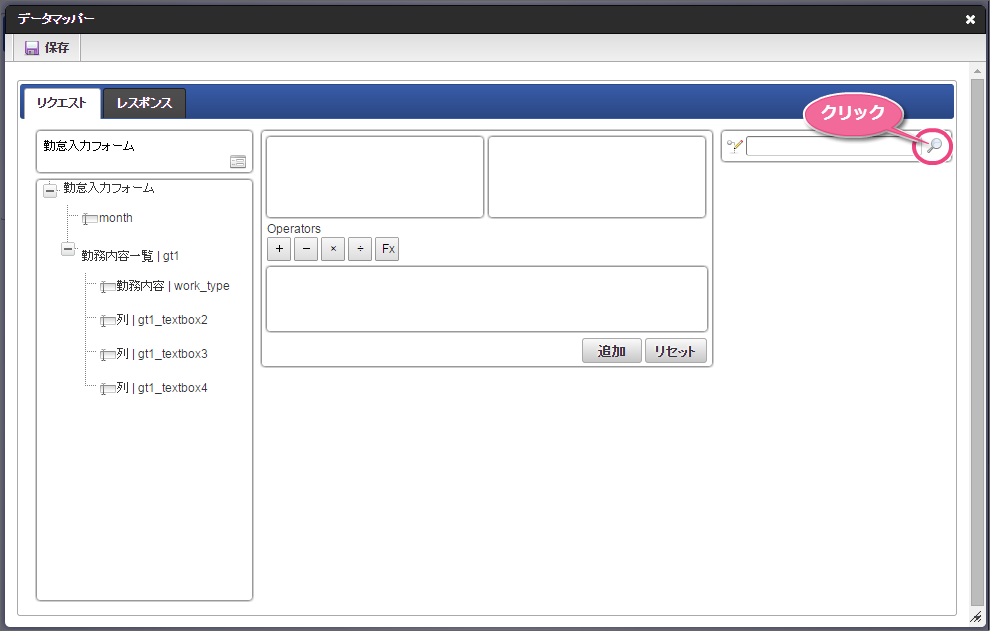Close the データマッパー dialog
This screenshot has width=990, height=631.
970,20
